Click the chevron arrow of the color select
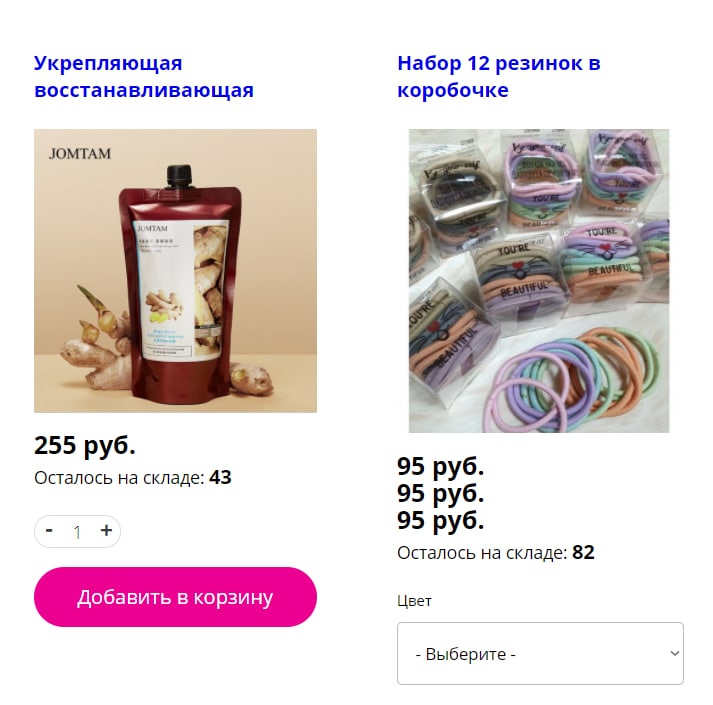The width and height of the screenshot is (713, 705). point(675,654)
